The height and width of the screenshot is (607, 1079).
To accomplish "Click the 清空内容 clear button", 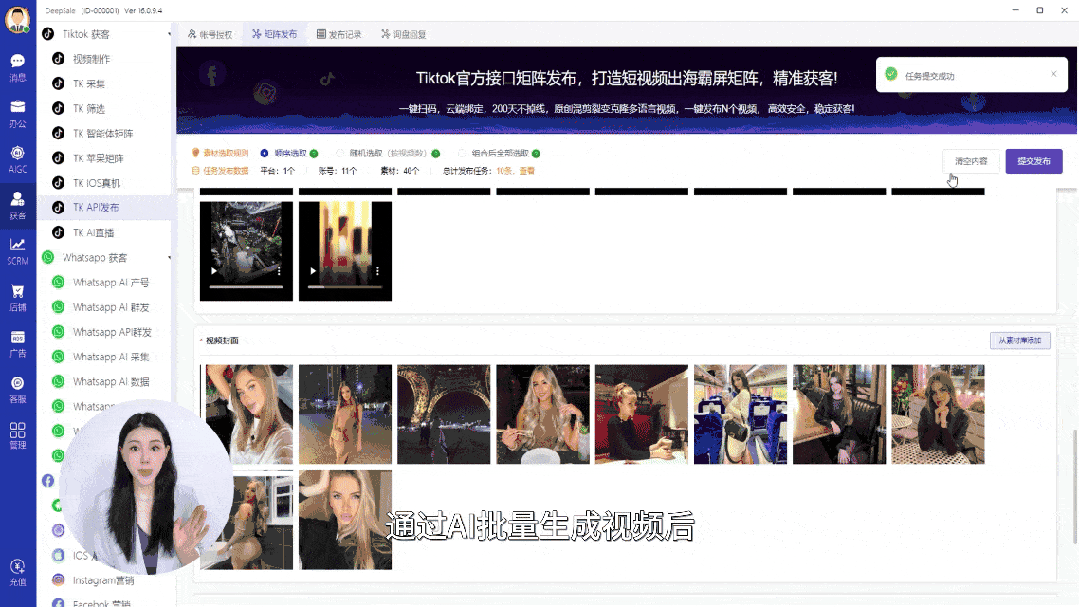I will pos(971,161).
